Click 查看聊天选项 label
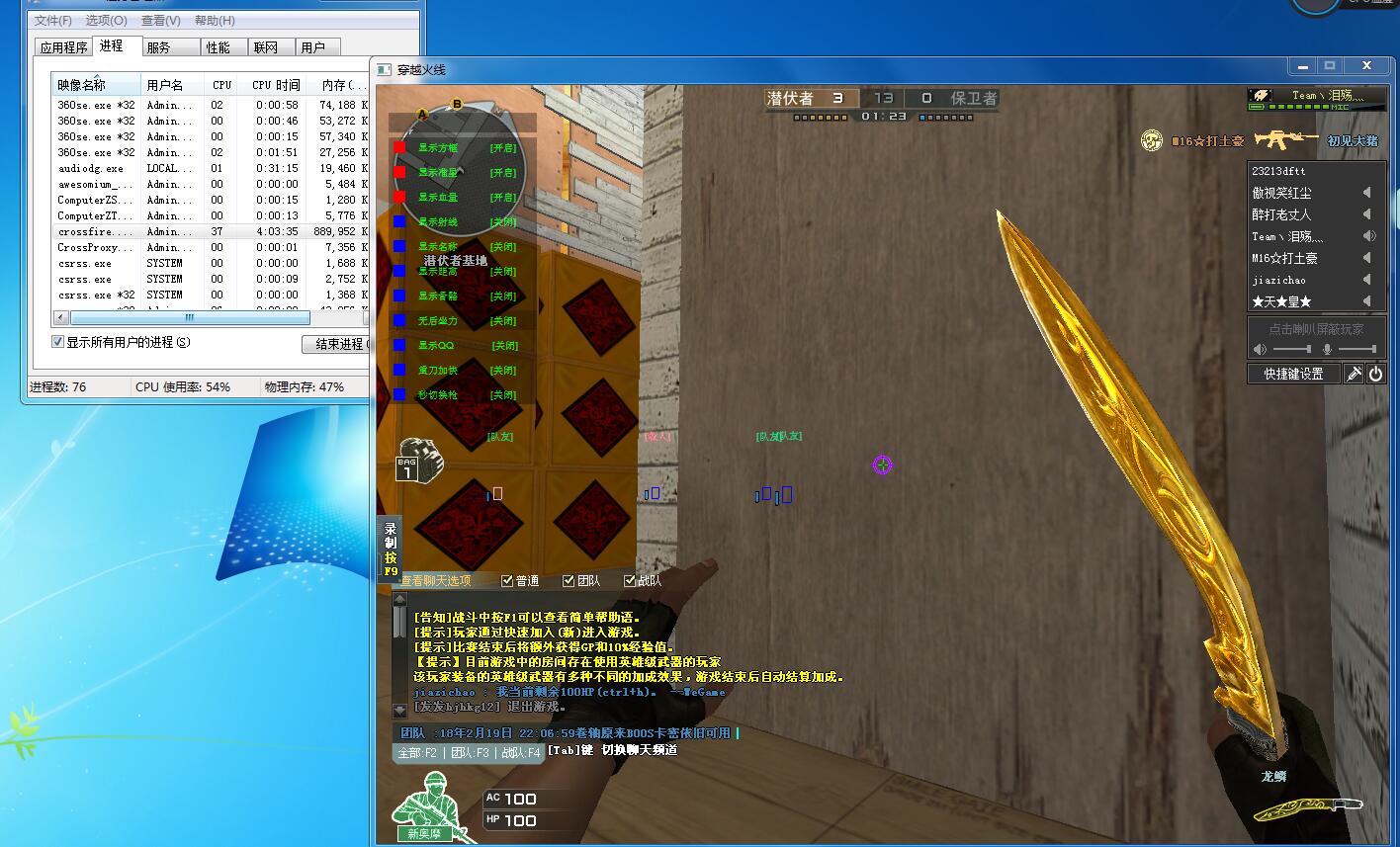 click(x=435, y=581)
